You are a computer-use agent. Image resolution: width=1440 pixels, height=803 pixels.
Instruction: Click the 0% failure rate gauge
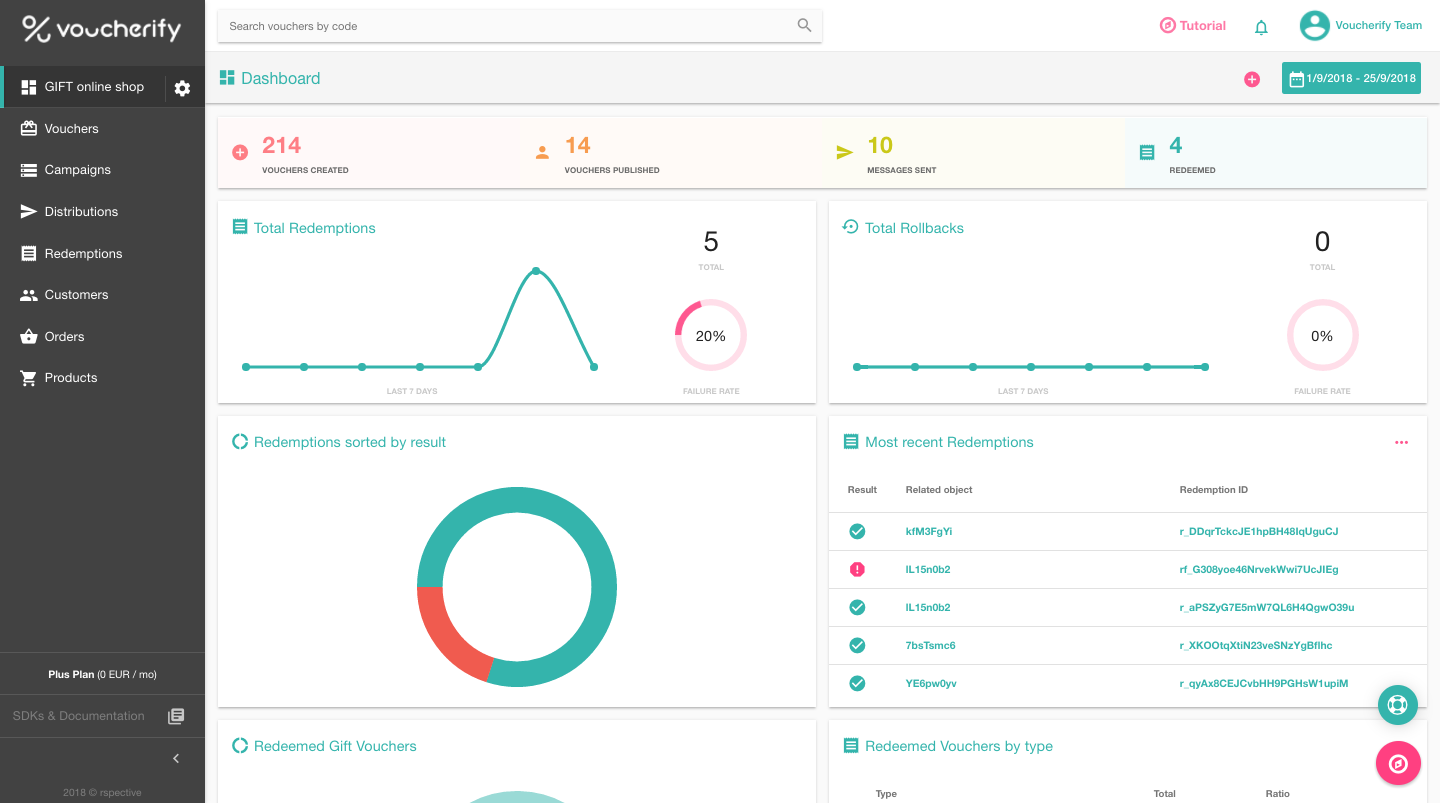(1322, 336)
